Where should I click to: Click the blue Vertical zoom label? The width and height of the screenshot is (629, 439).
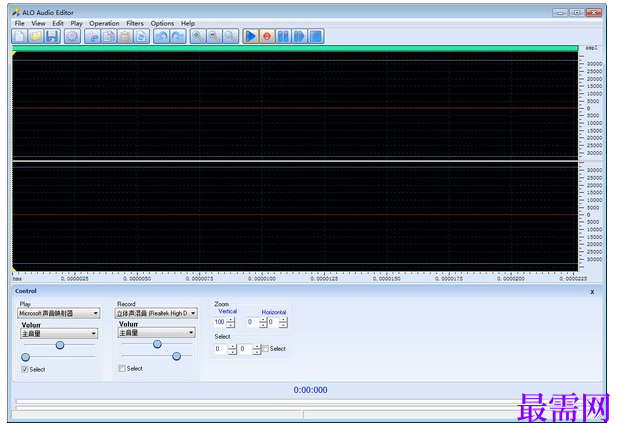point(227,311)
